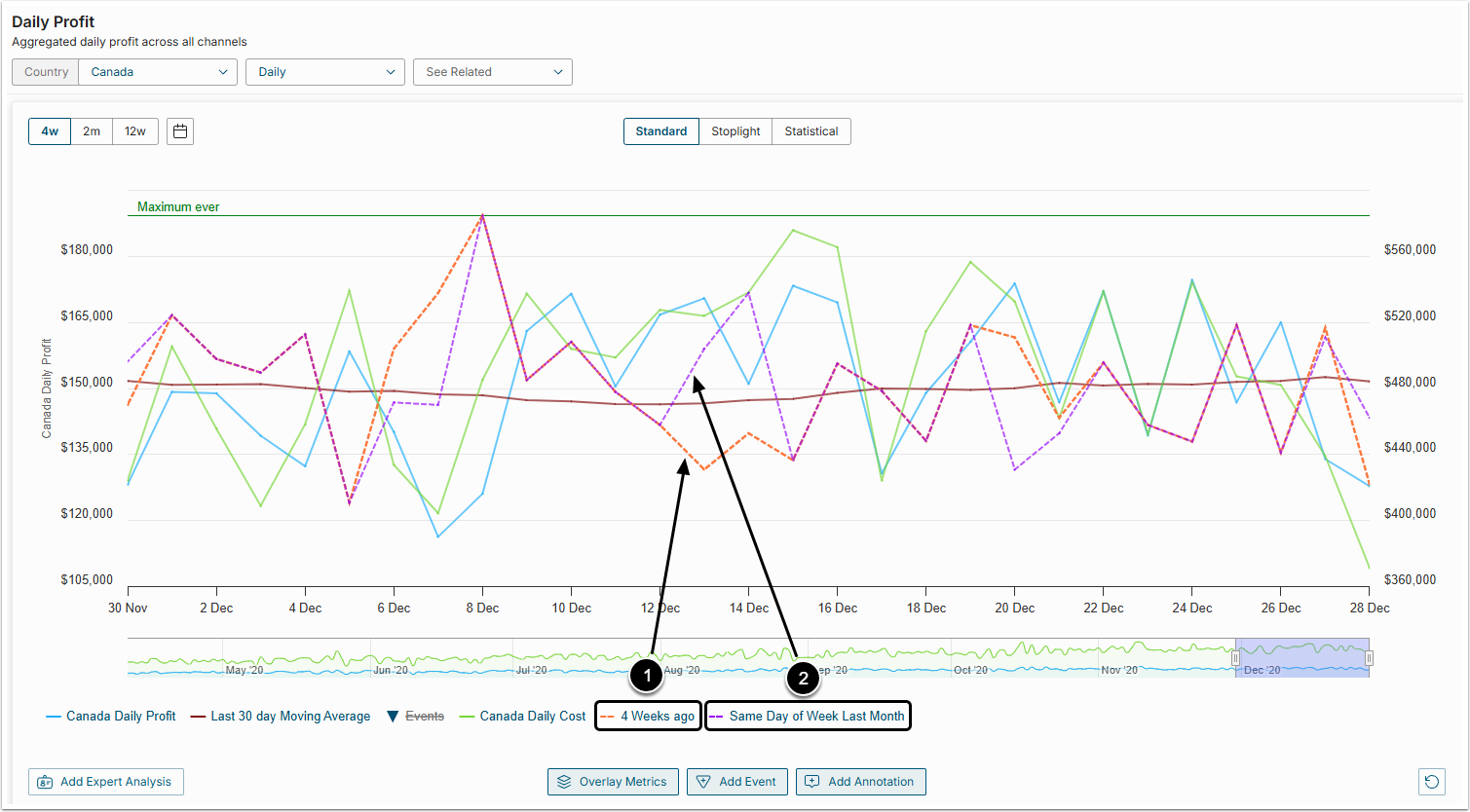Hide the Last 30 day Moving Average line
This screenshot has width=1470, height=812.
289,717
